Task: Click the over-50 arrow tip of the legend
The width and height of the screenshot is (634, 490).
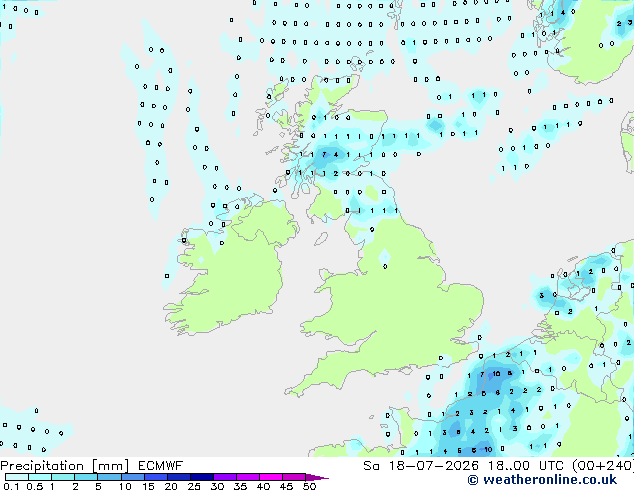Action: coord(317,477)
